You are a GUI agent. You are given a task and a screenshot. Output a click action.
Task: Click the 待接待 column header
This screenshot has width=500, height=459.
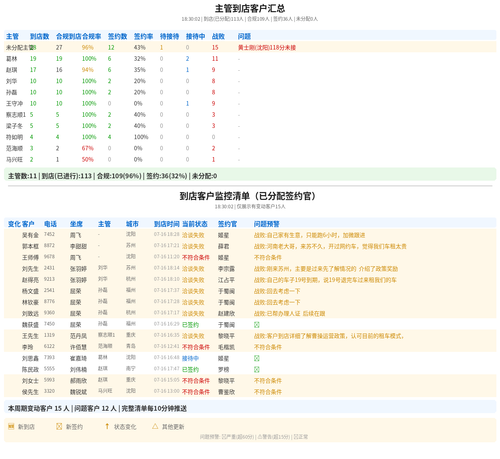click(170, 36)
